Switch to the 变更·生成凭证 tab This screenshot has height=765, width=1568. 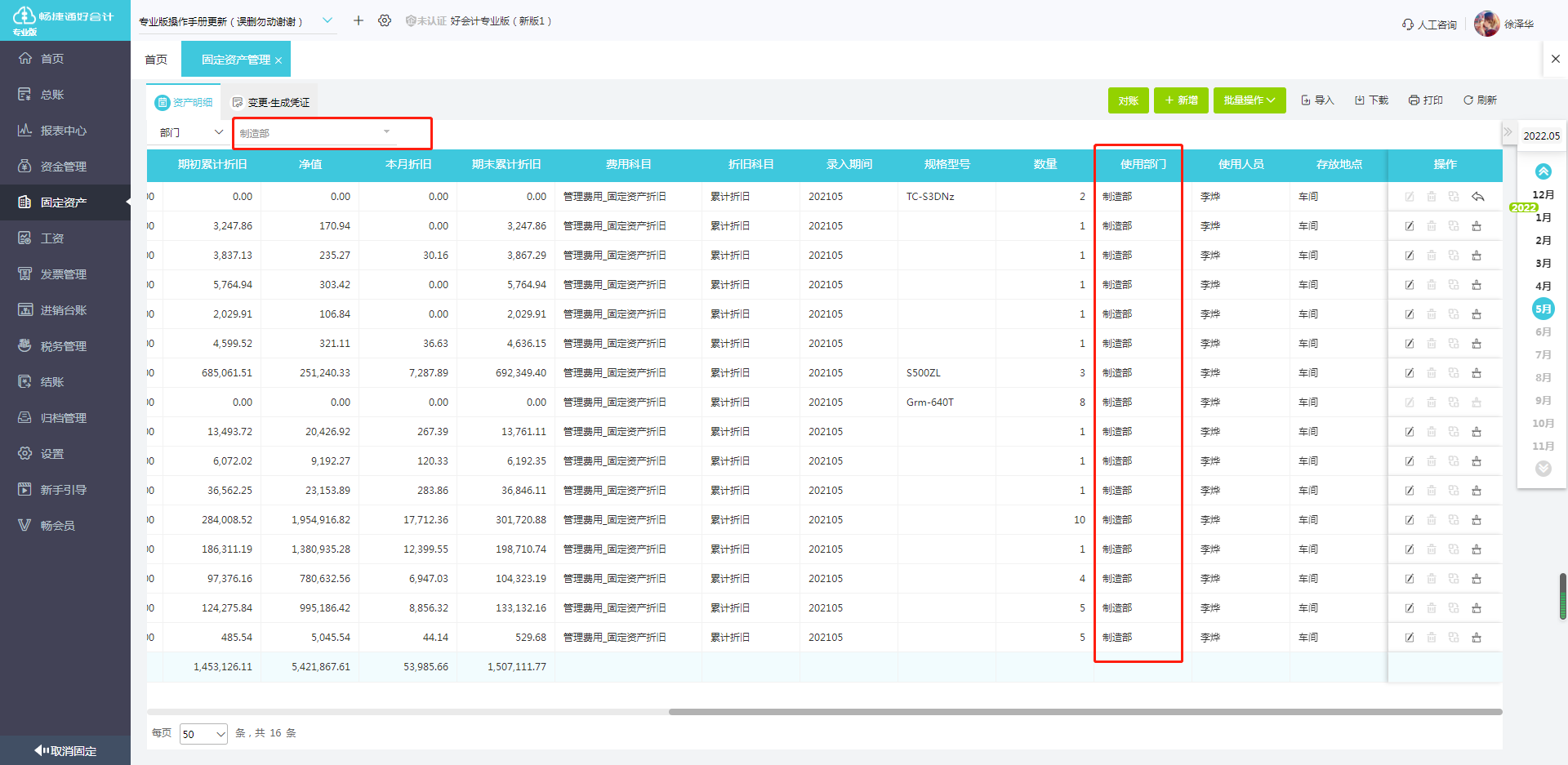[270, 102]
